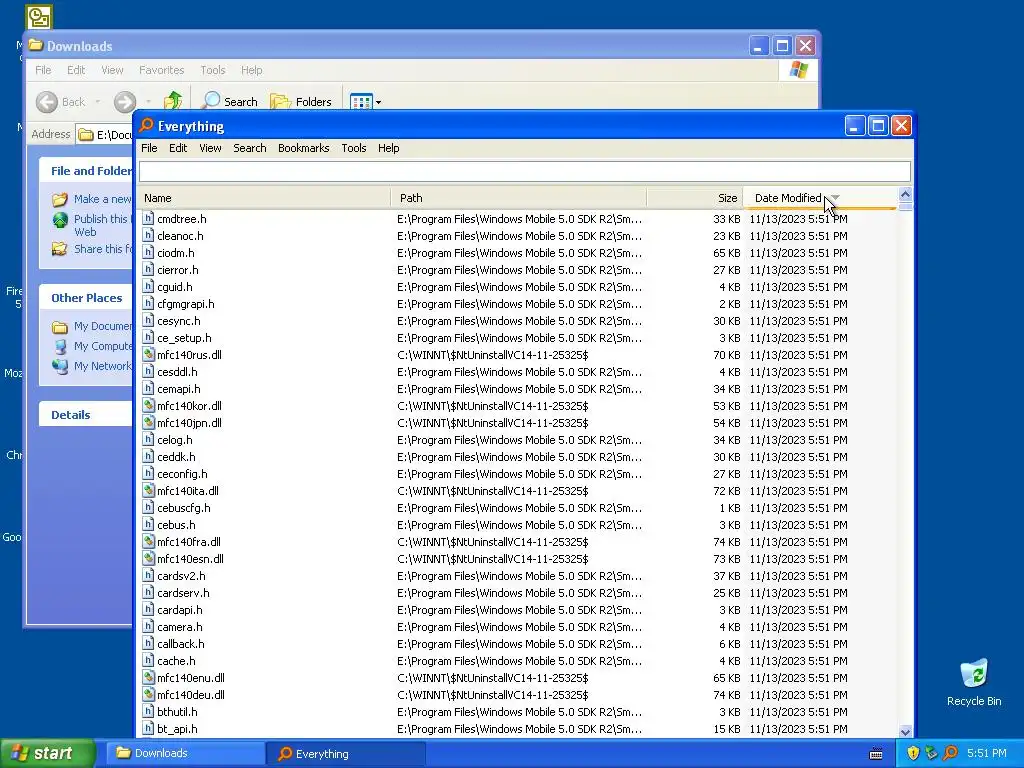Image resolution: width=1024 pixels, height=768 pixels.
Task: Open the File menu in Downloads window
Action: point(43,70)
